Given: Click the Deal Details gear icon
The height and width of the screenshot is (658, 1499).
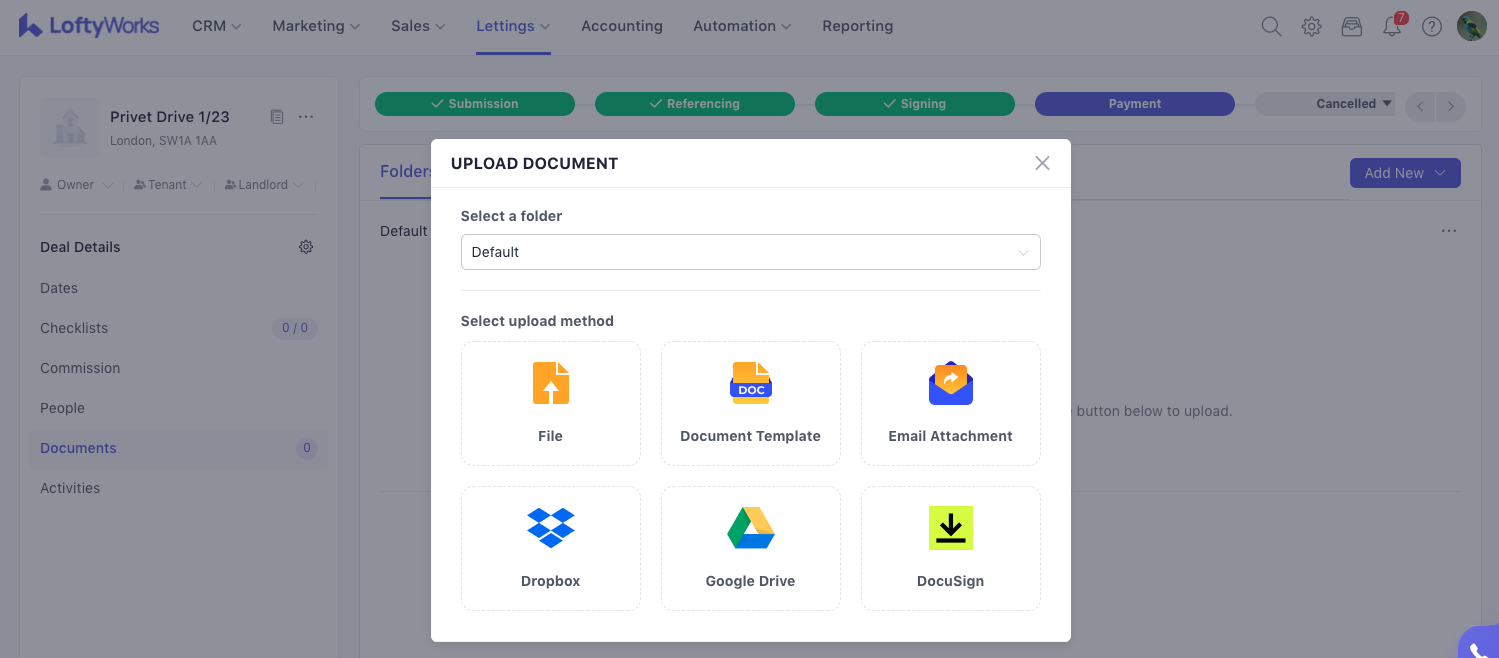Looking at the screenshot, I should (306, 247).
